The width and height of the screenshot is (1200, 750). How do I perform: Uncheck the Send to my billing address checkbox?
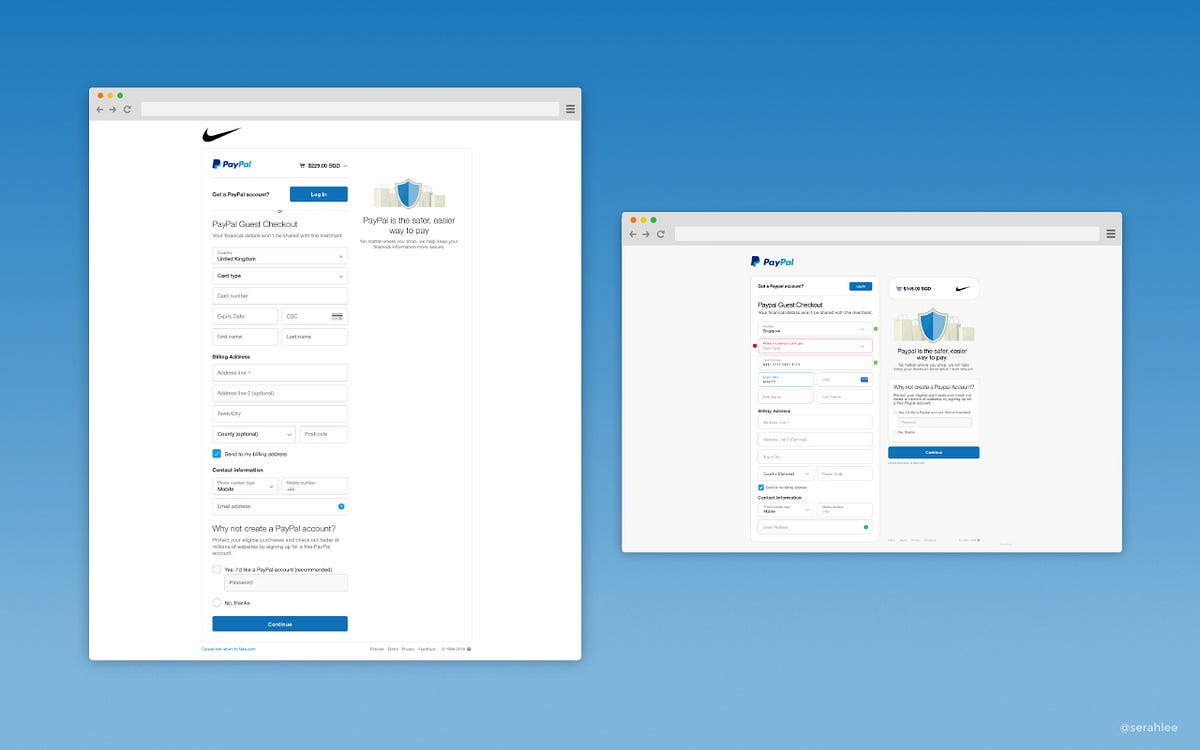[217, 453]
